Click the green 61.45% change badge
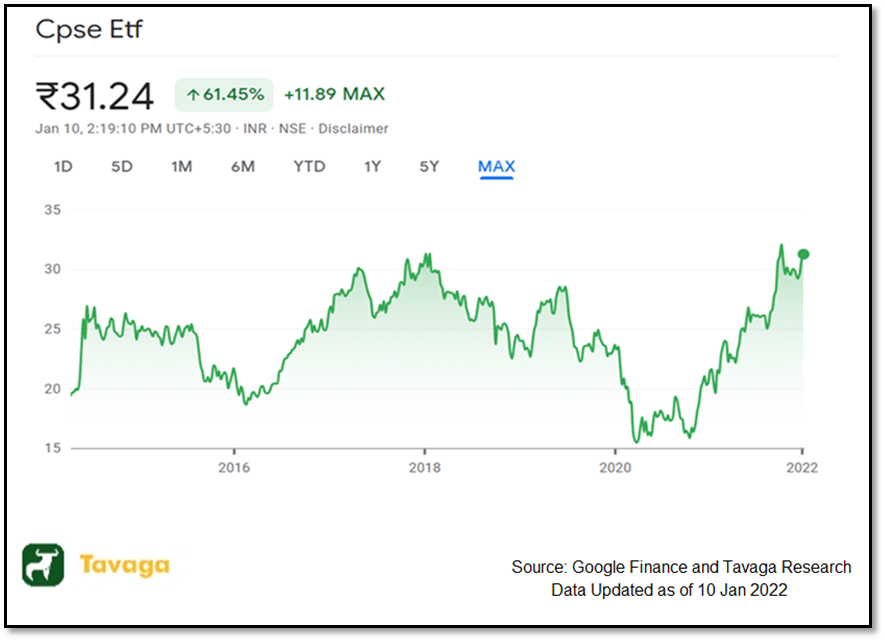The width and height of the screenshot is (885, 641). (x=222, y=94)
